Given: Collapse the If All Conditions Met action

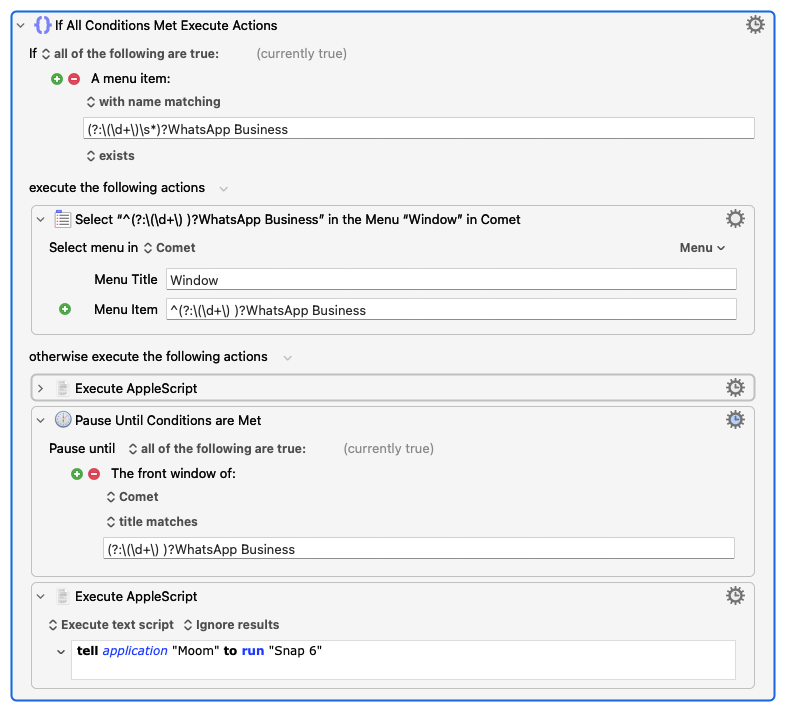Looking at the screenshot, I should 21,25.
